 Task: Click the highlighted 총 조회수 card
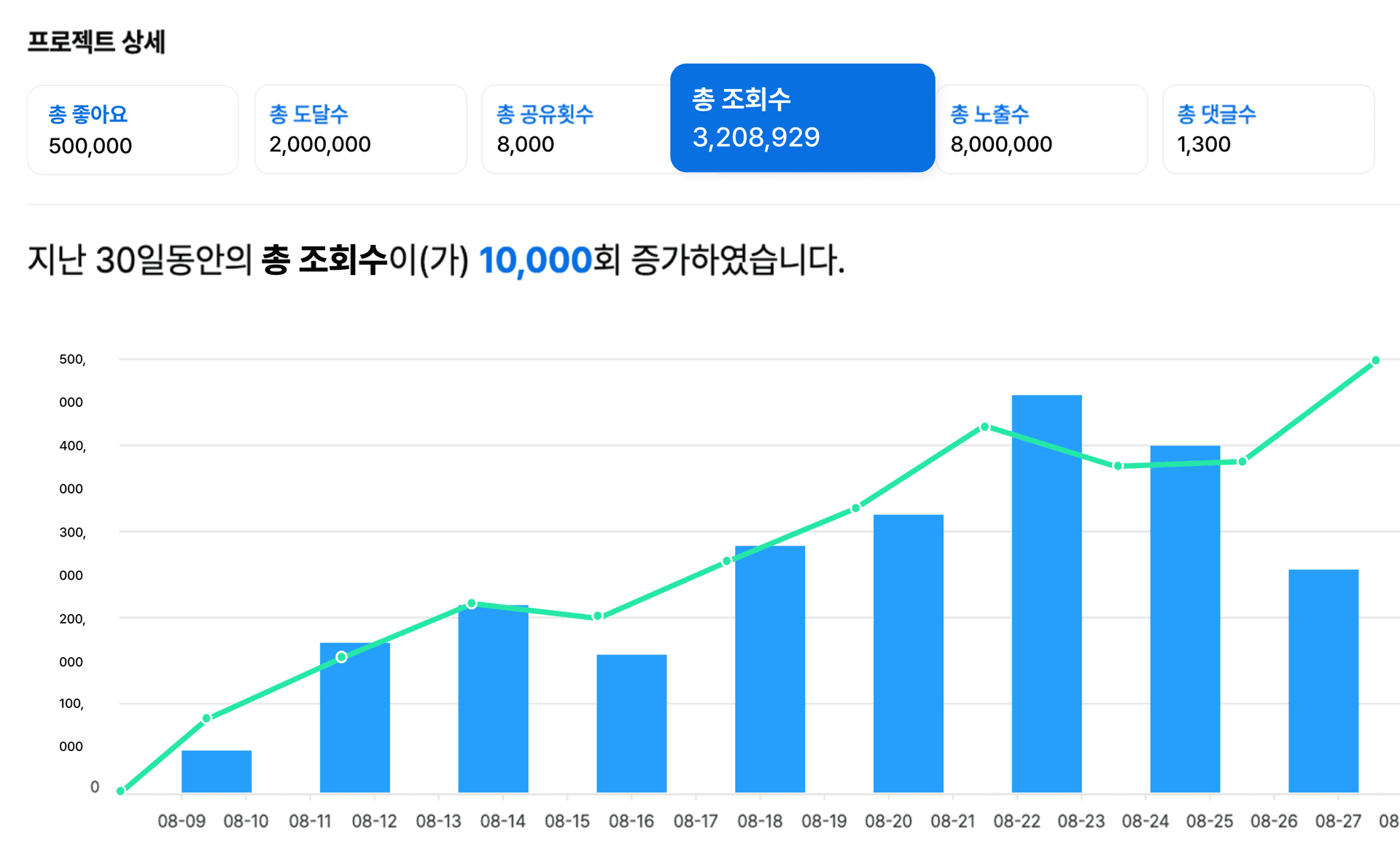[x=802, y=118]
